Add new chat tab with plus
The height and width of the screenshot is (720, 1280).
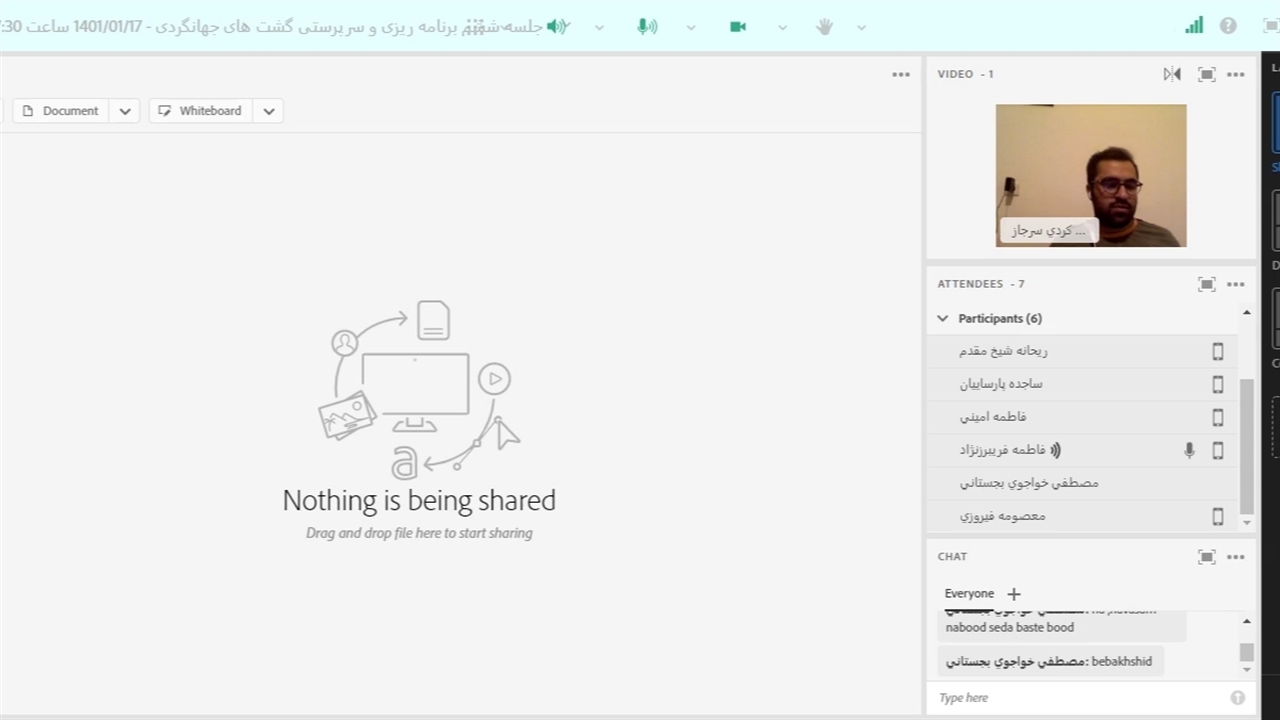click(x=1014, y=593)
